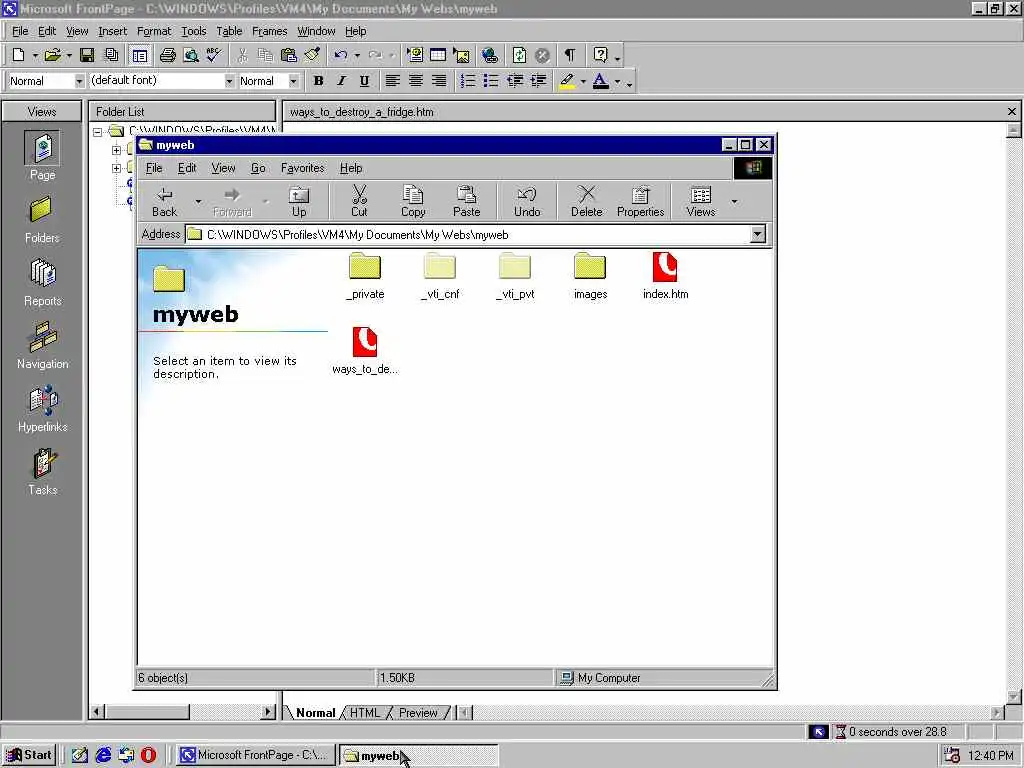
Task: Insert a hyperlink with the globe icon
Action: tap(490, 56)
